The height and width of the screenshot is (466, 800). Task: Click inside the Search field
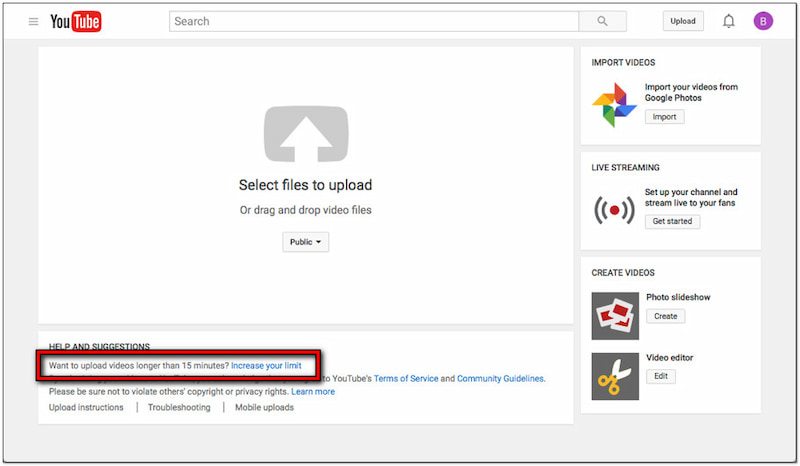pyautogui.click(x=374, y=21)
